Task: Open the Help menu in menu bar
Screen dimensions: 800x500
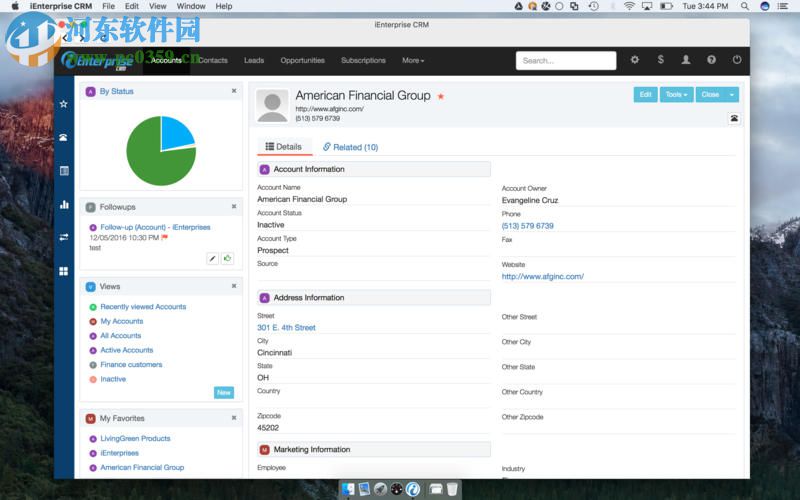Action: pos(223,6)
